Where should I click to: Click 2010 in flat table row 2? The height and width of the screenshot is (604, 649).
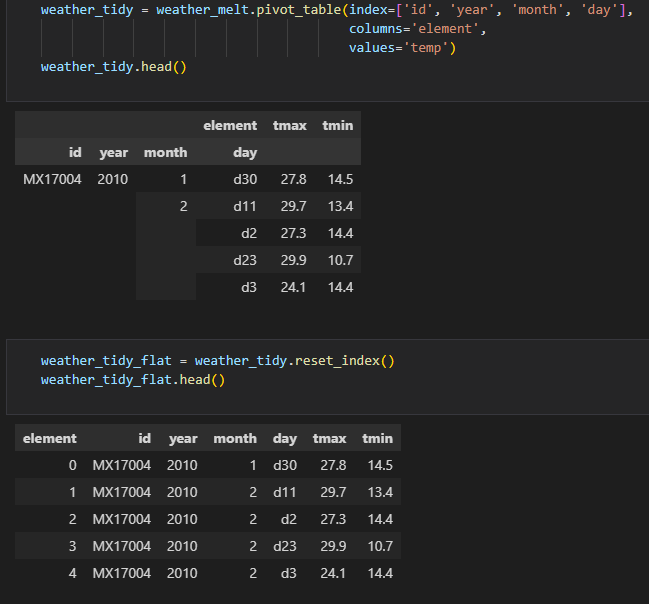point(182,519)
